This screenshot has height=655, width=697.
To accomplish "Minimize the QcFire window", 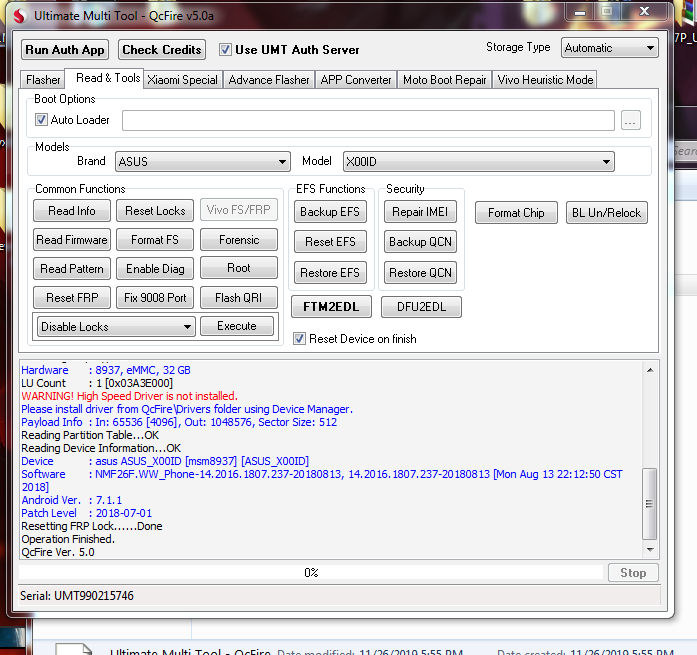I will (x=580, y=12).
